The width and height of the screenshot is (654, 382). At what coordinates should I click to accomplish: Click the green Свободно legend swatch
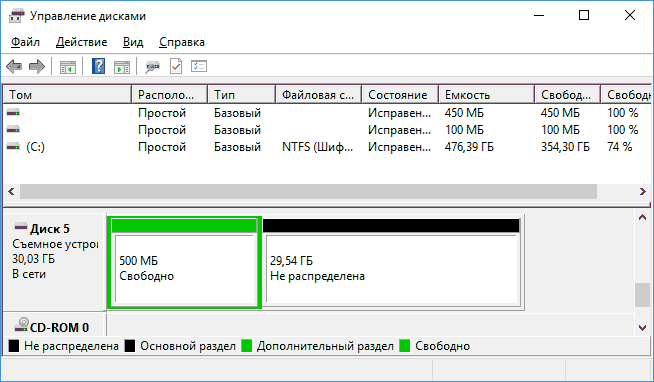pyautogui.click(x=405, y=346)
